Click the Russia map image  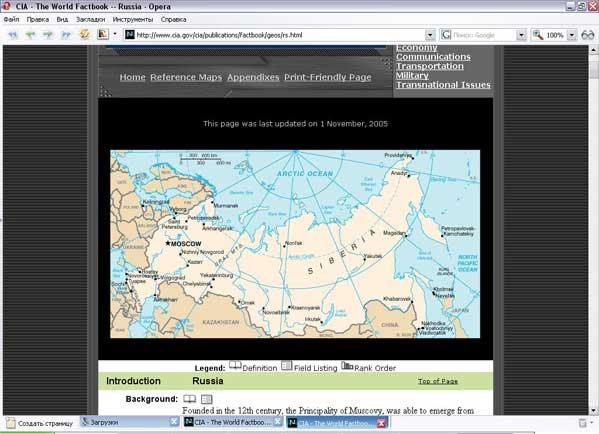click(x=295, y=244)
